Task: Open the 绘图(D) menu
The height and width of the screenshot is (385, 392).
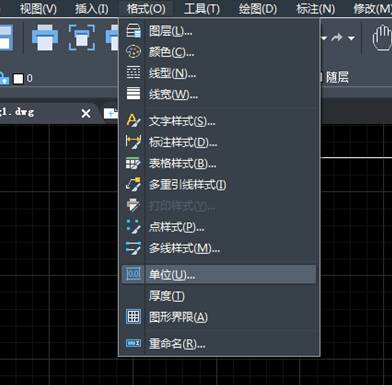Action: (258, 9)
